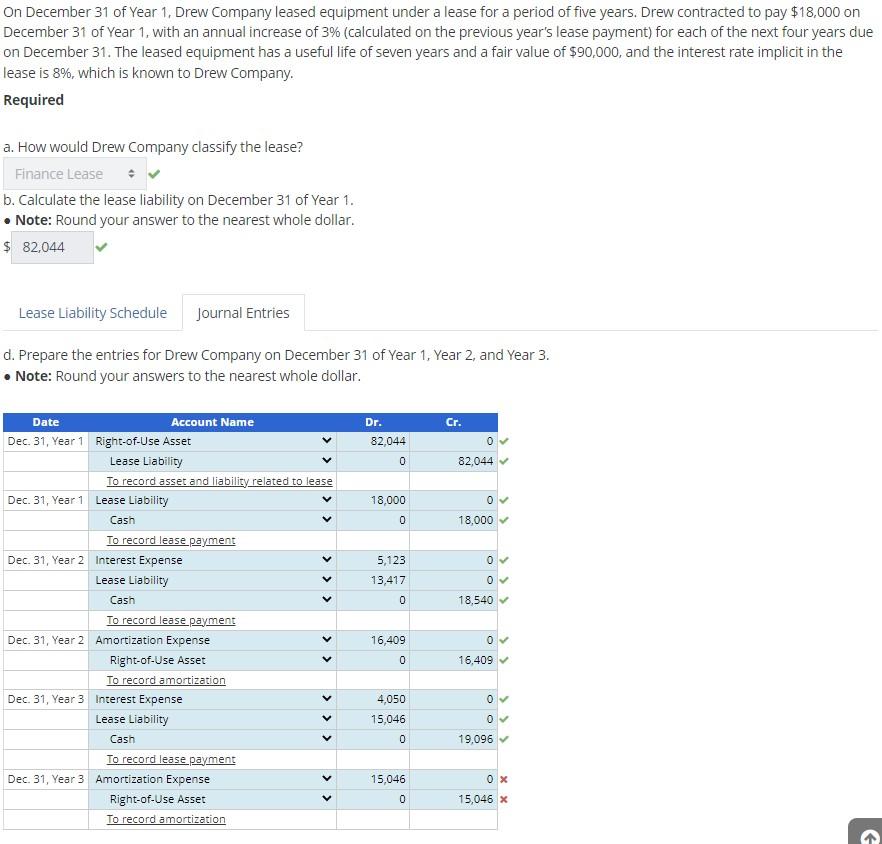Image resolution: width=882 pixels, height=844 pixels.
Task: Click checkmark beside the 18,540 Cash credit
Action: click(504, 599)
